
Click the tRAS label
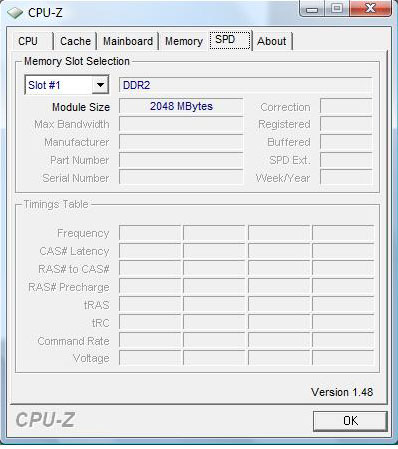(97, 305)
